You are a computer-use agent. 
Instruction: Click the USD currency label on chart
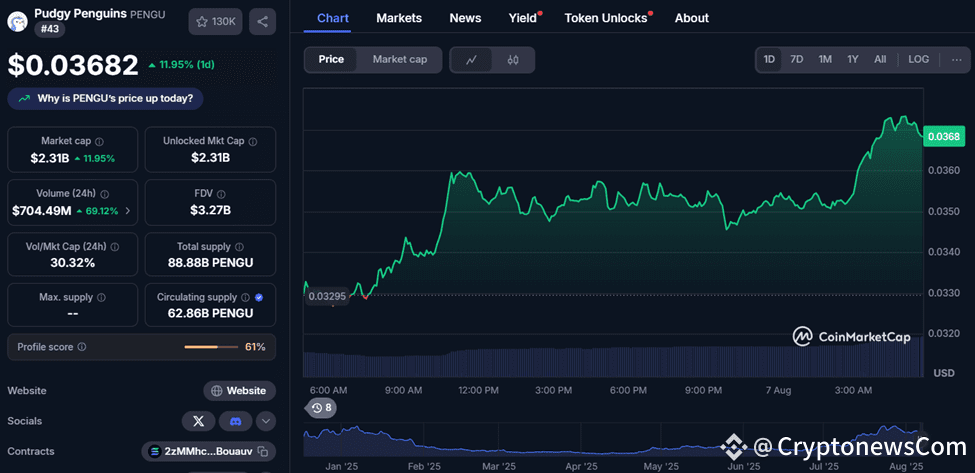tap(944, 373)
